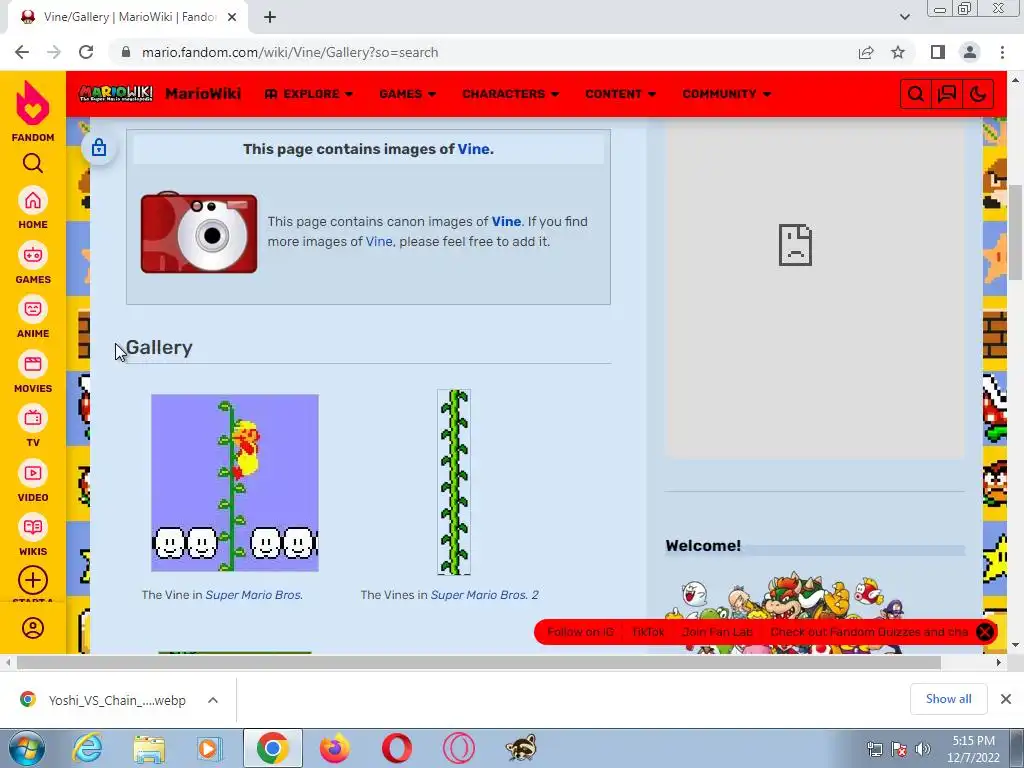Viewport: 1024px width, 768px height.
Task: Go back with browser back arrow
Action: tap(22, 52)
